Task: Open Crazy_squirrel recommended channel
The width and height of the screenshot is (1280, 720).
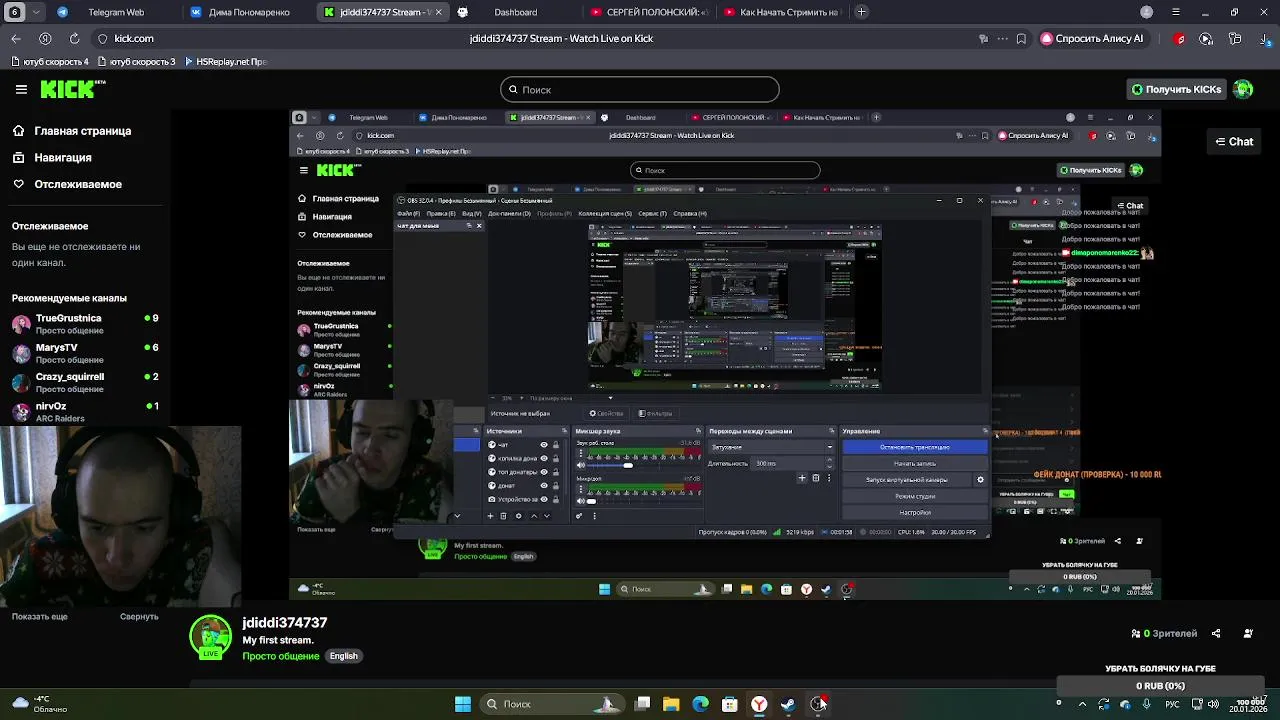Action: tap(85, 382)
